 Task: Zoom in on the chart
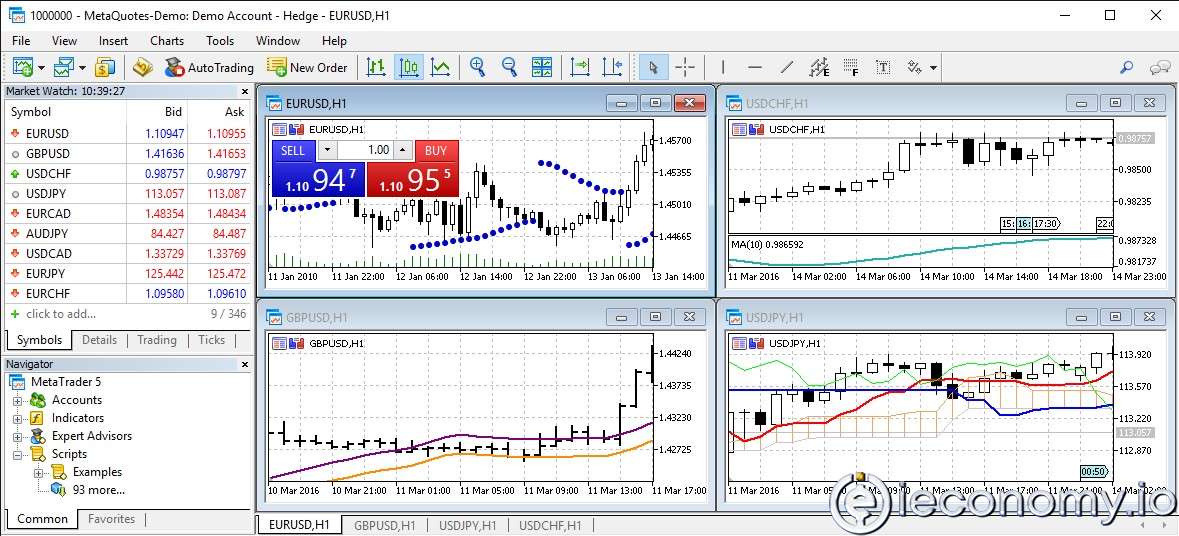pos(478,67)
